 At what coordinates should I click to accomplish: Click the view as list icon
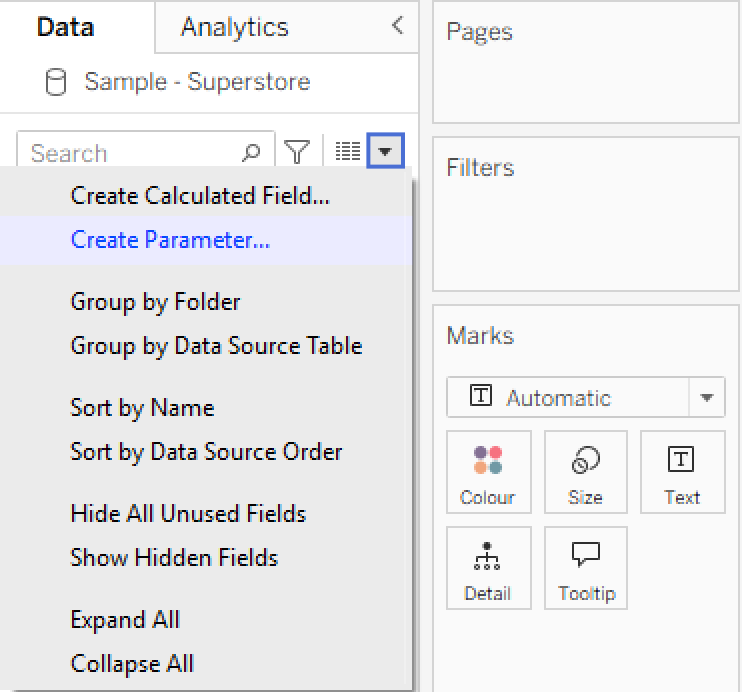[348, 151]
